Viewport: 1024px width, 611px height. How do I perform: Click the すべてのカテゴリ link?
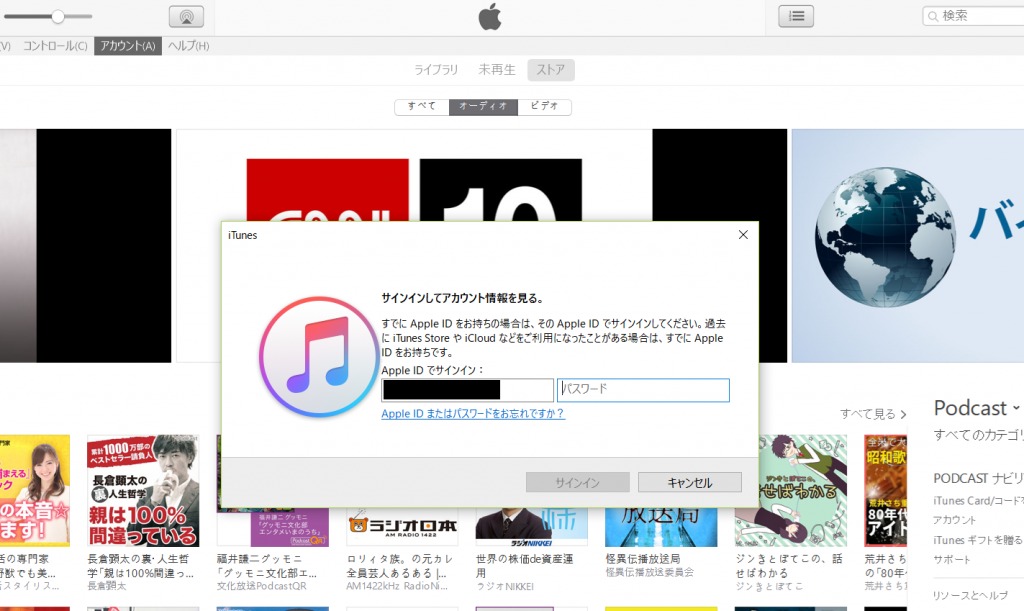tap(978, 435)
